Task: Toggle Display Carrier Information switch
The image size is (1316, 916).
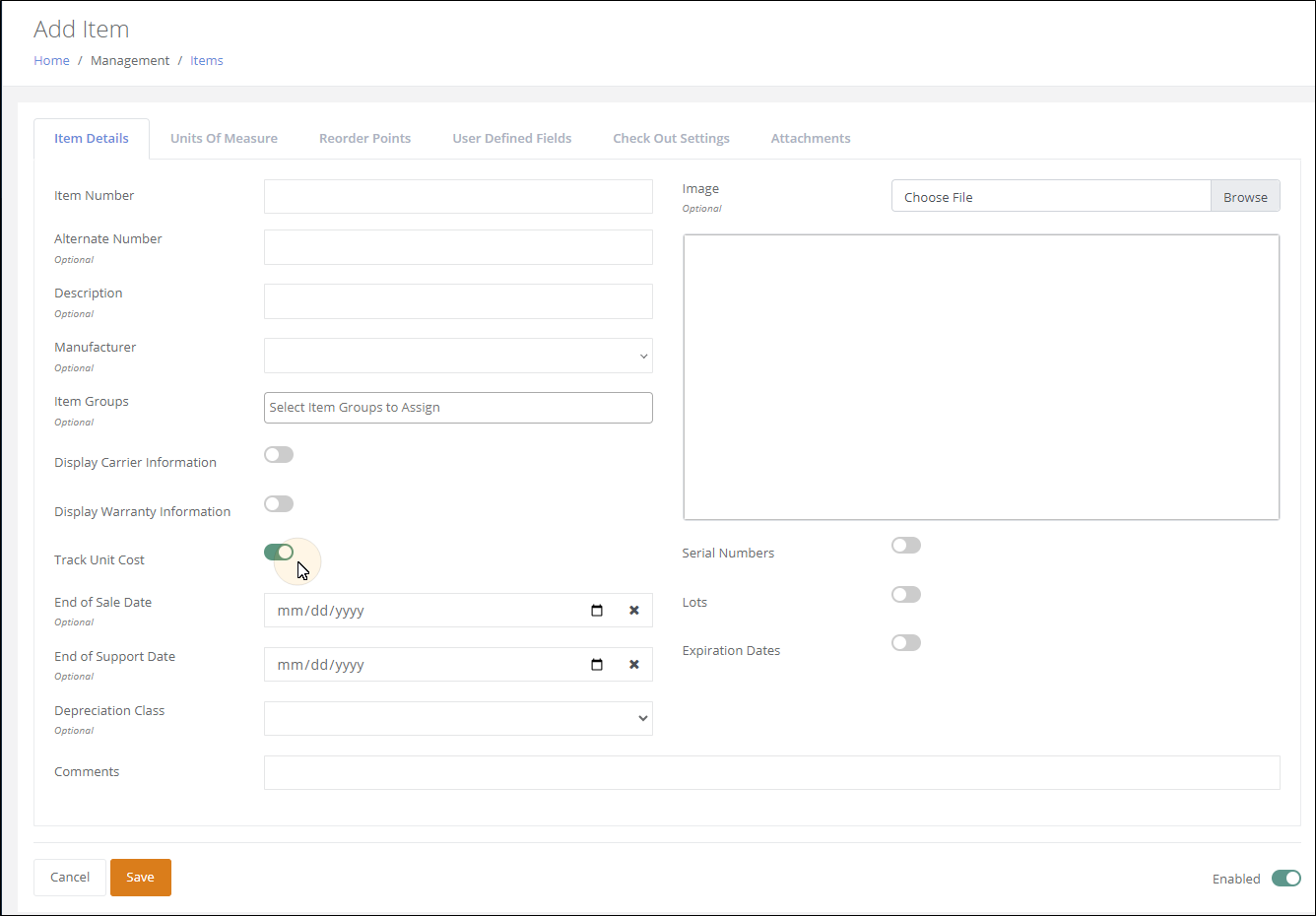Action: tap(279, 454)
